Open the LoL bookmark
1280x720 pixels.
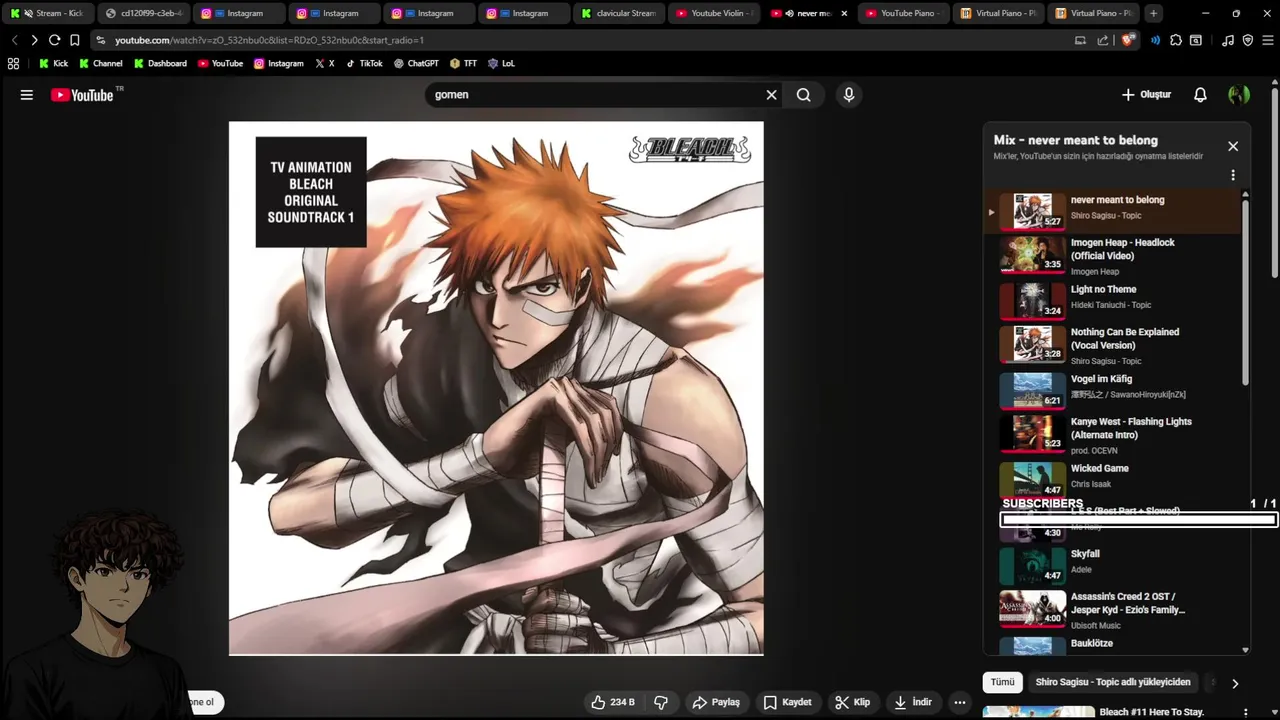(501, 63)
